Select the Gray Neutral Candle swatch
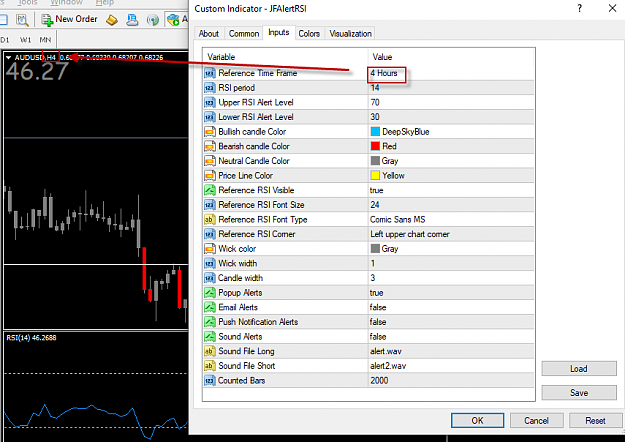This screenshot has height=442, width=625. [375, 161]
